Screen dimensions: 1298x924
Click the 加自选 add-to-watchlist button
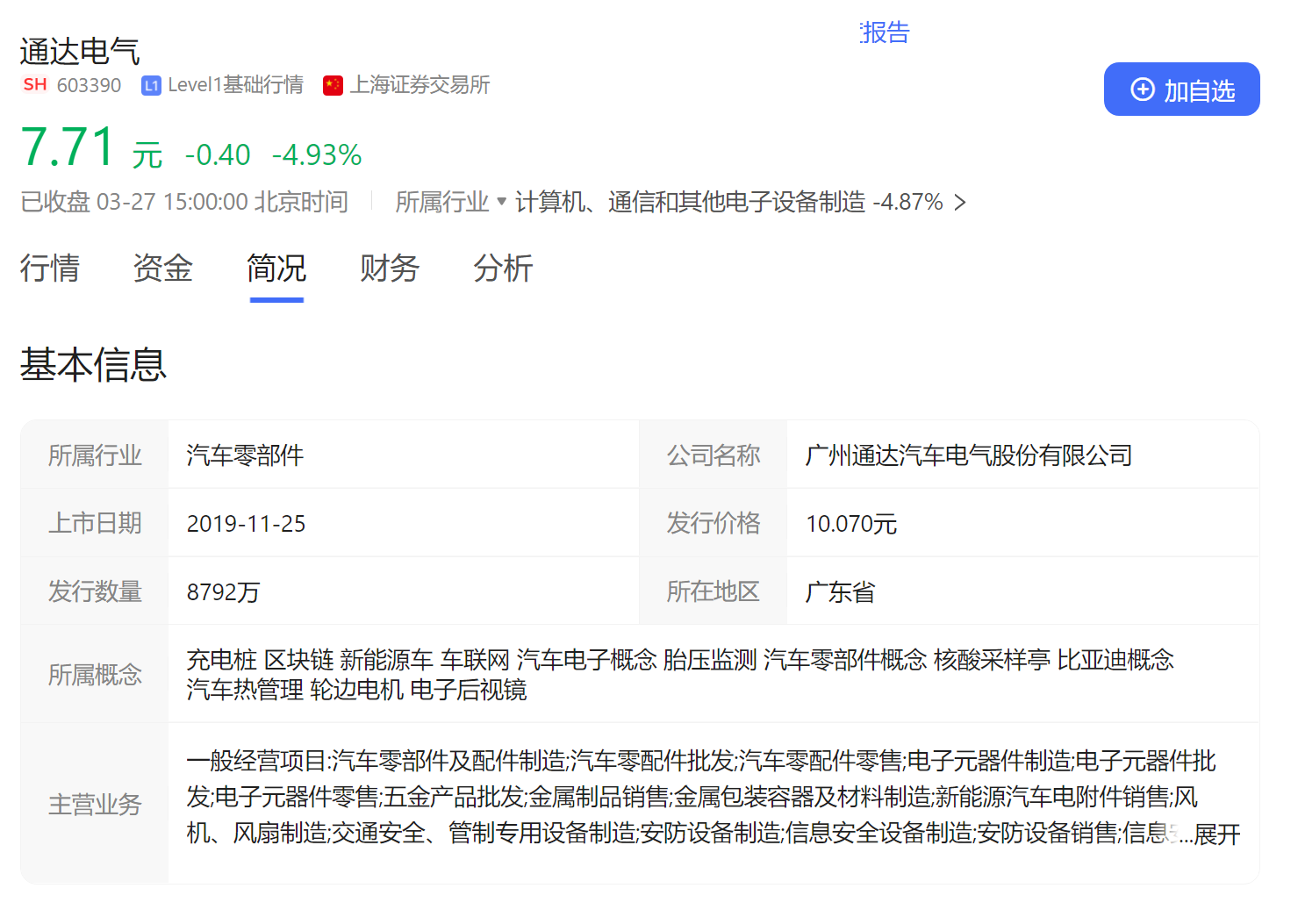point(1181,90)
